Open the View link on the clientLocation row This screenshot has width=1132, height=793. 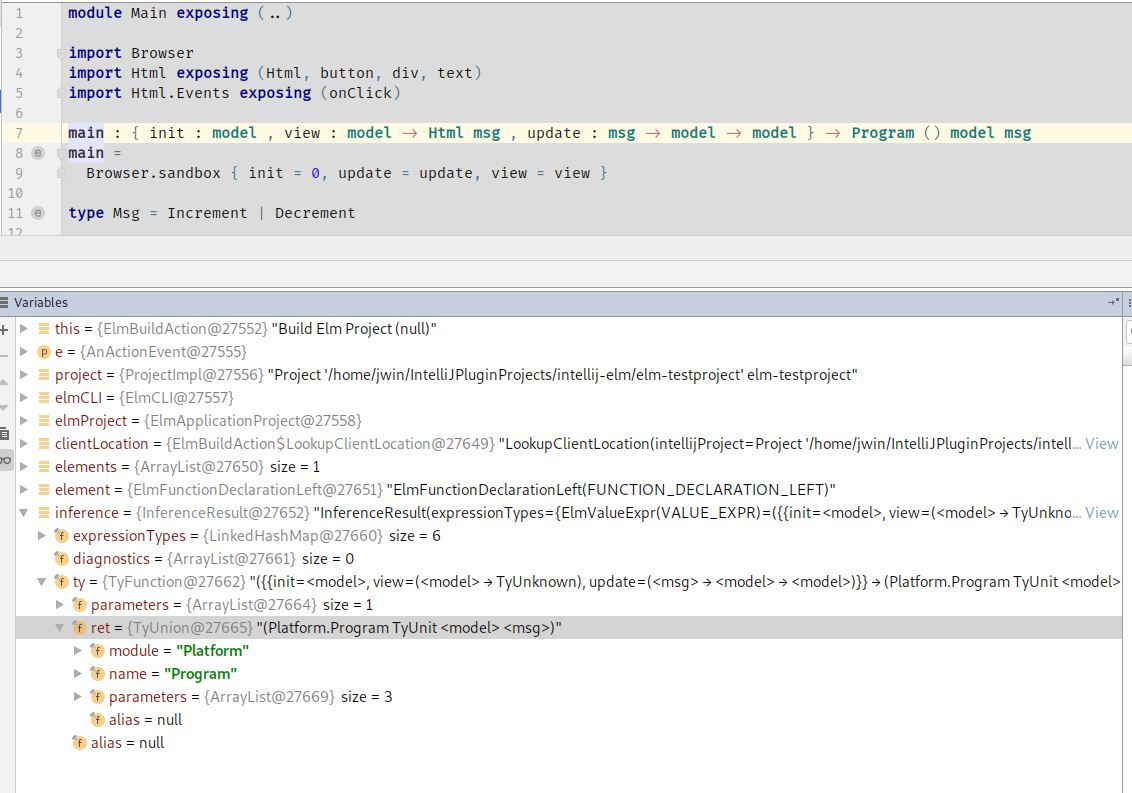1101,443
